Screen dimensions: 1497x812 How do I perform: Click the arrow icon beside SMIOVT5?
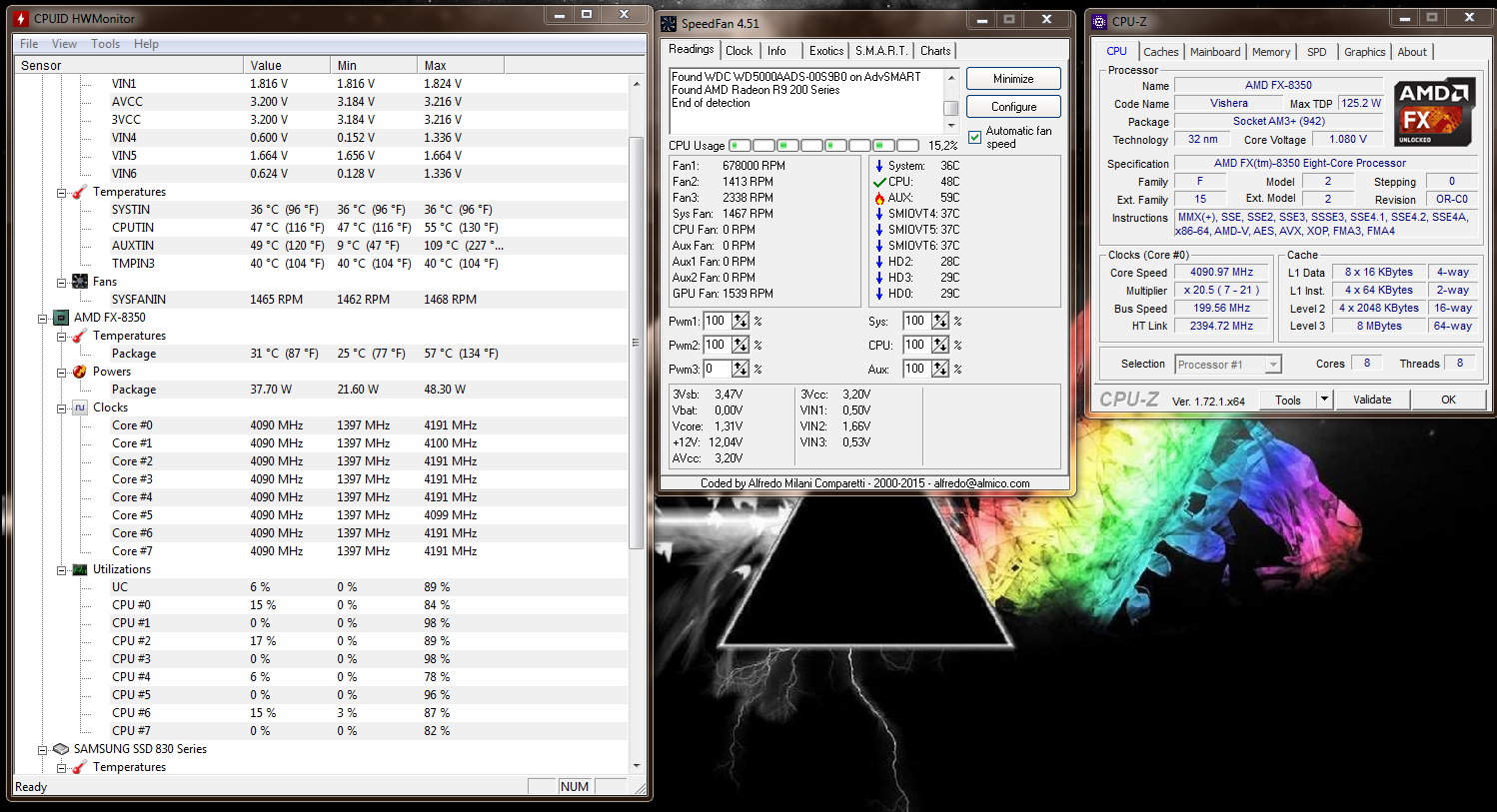point(879,230)
